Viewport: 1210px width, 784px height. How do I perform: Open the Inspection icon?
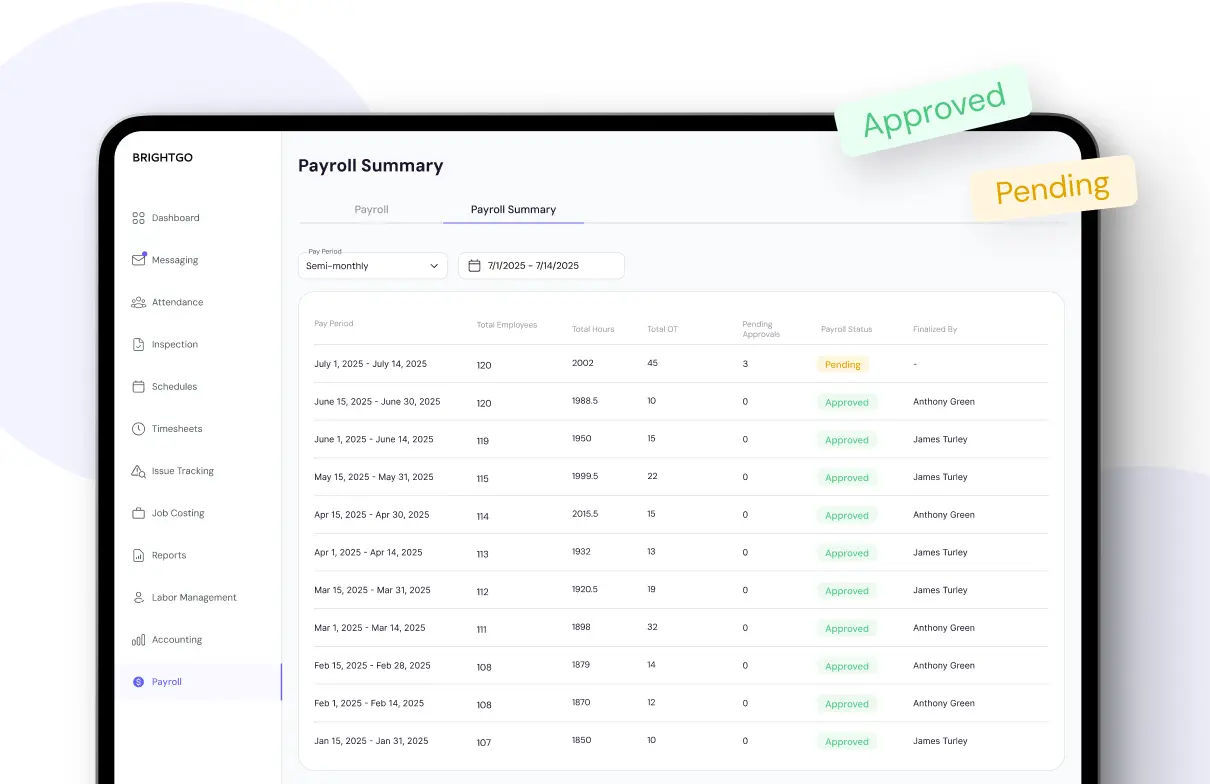click(x=138, y=344)
